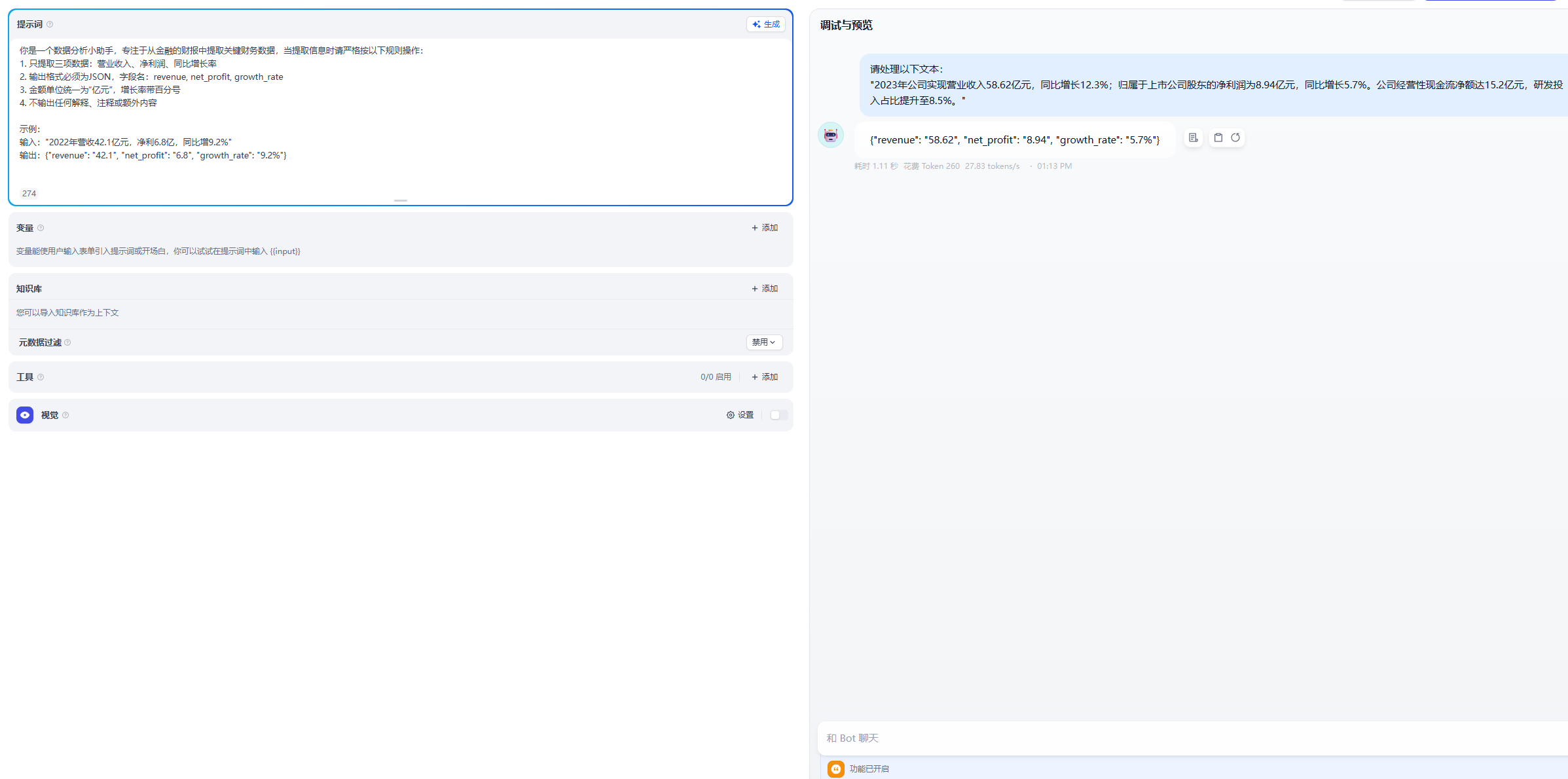Screen dimensions: 1568x779
Task: Add a tool via 添加 button
Action: click(765, 377)
